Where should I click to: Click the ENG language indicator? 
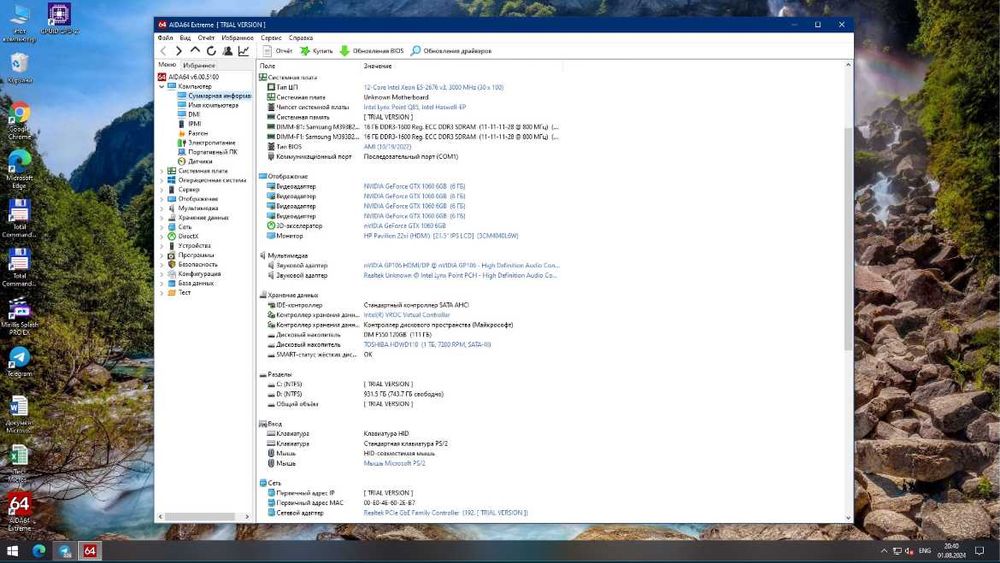[925, 551]
